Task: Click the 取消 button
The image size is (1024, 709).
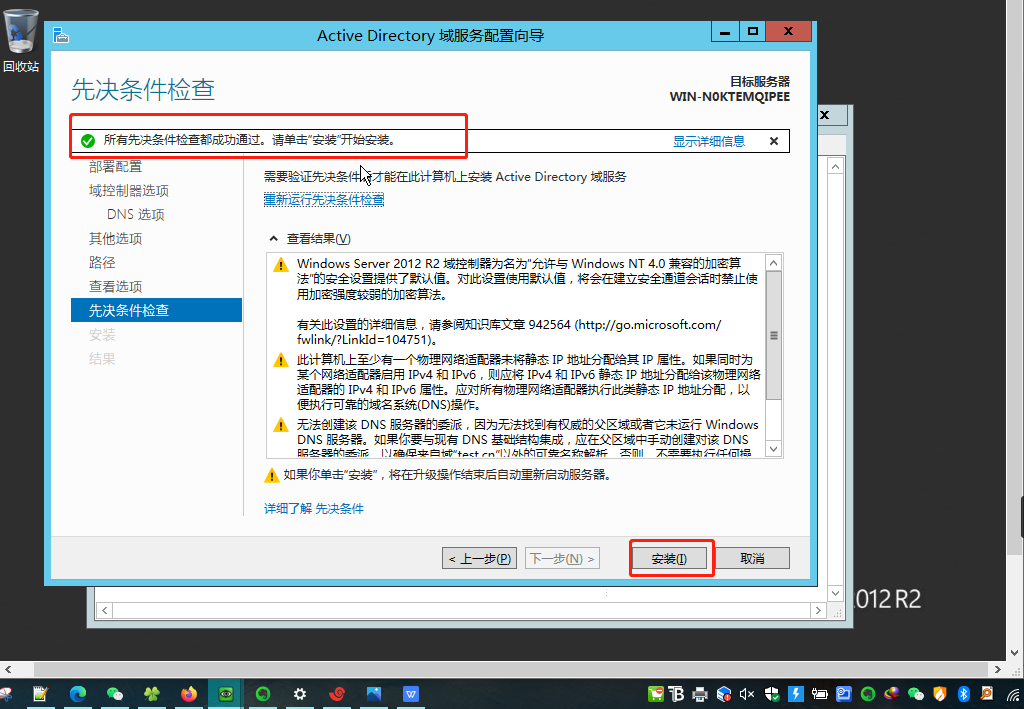Action: pyautogui.click(x=752, y=559)
